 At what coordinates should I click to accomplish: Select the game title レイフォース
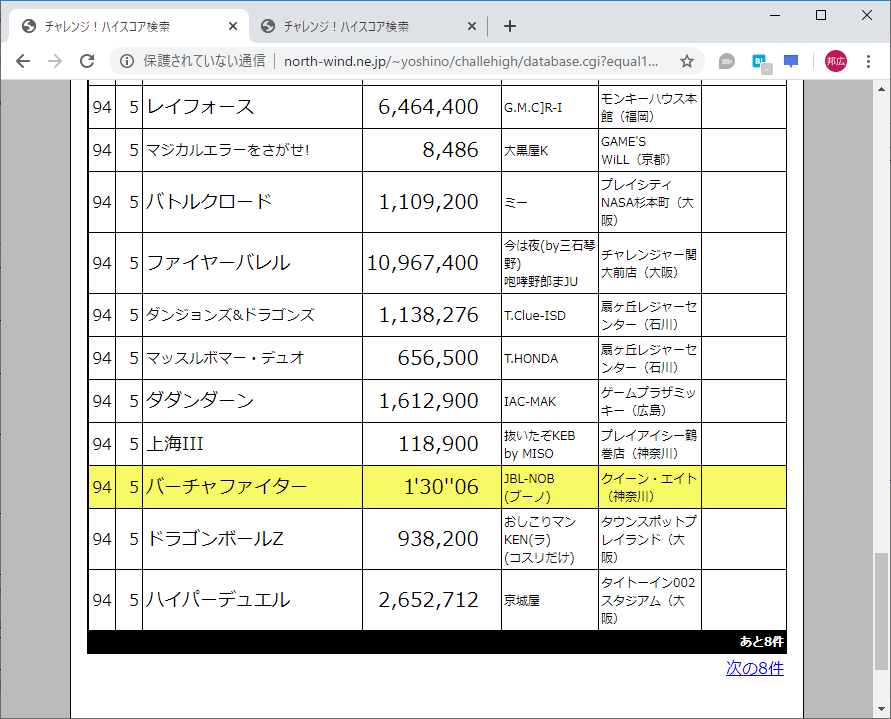click(200, 107)
